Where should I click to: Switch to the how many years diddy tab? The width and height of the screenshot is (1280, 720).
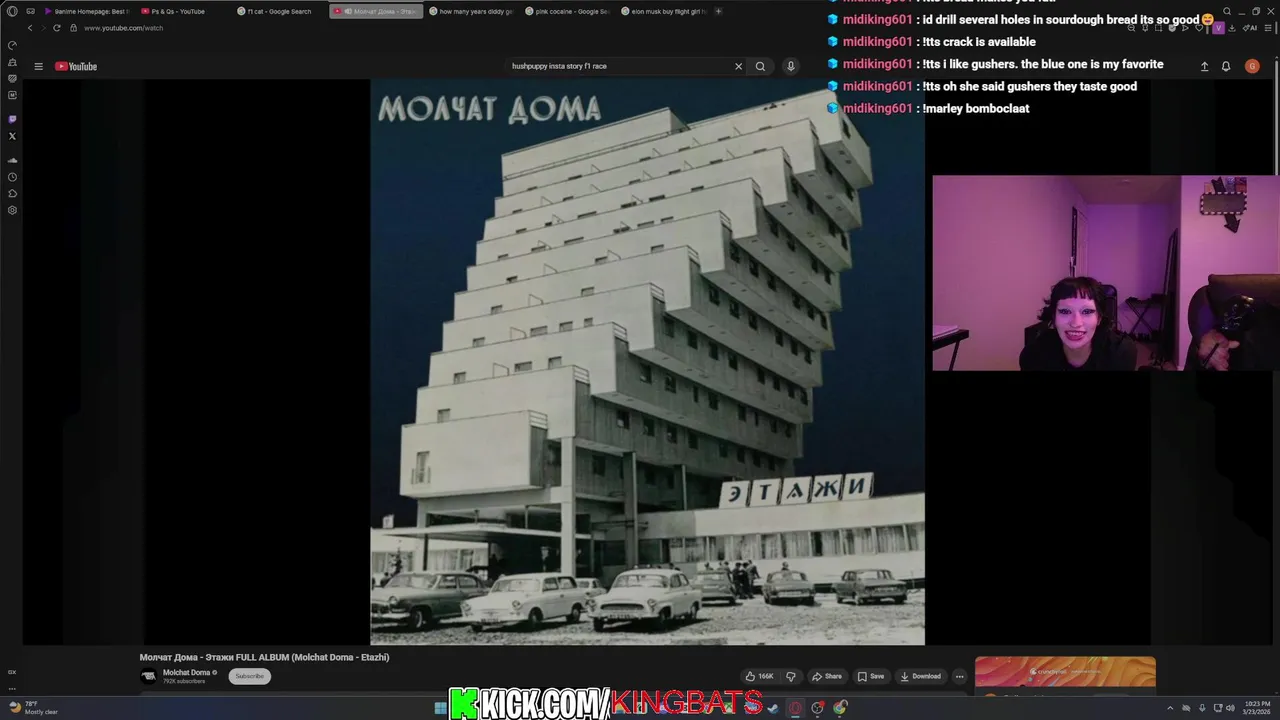[x=472, y=11]
